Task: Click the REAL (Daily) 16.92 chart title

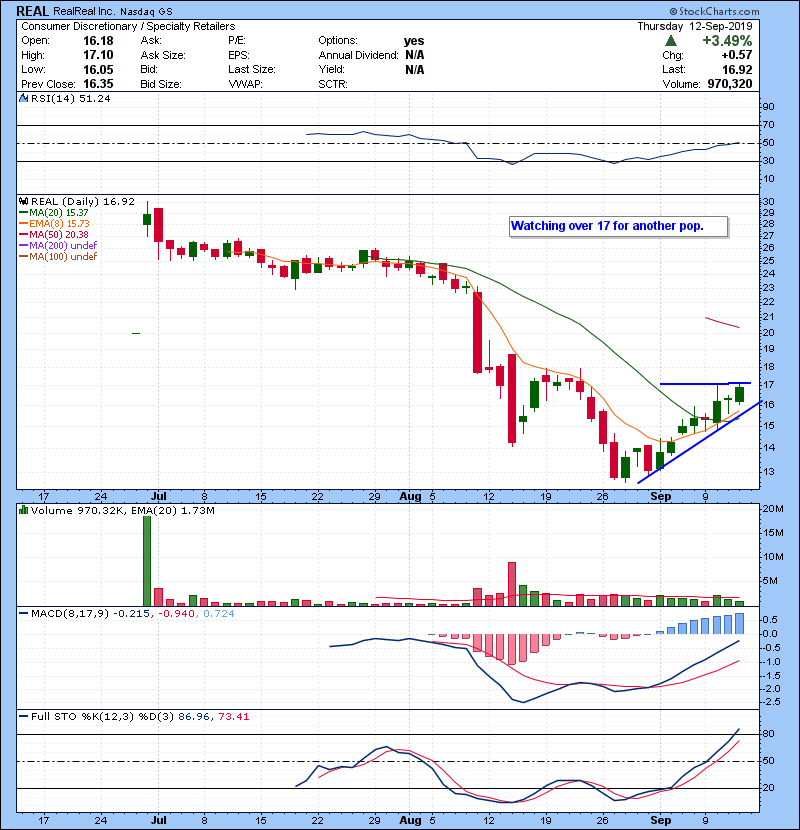Action: tap(83, 201)
